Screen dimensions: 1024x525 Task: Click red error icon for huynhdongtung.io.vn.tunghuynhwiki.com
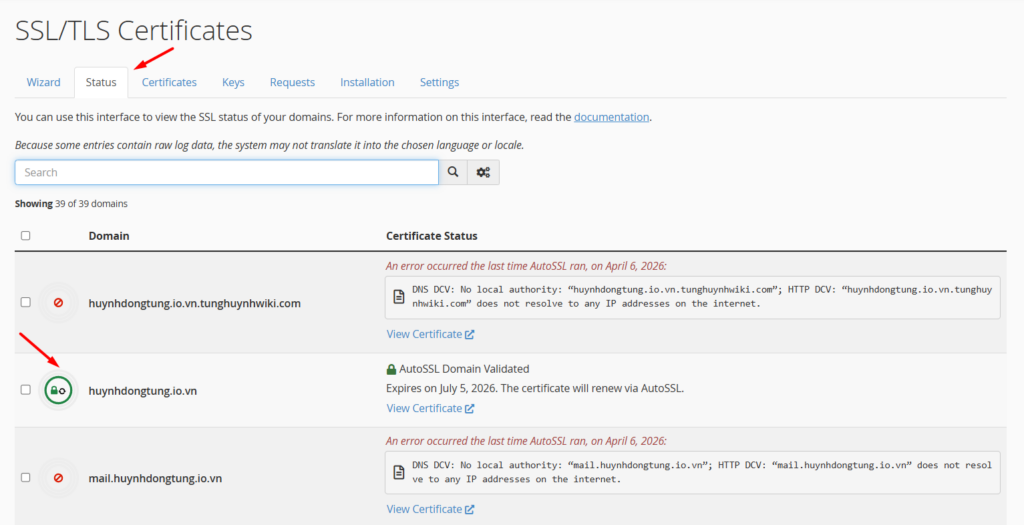(58, 302)
